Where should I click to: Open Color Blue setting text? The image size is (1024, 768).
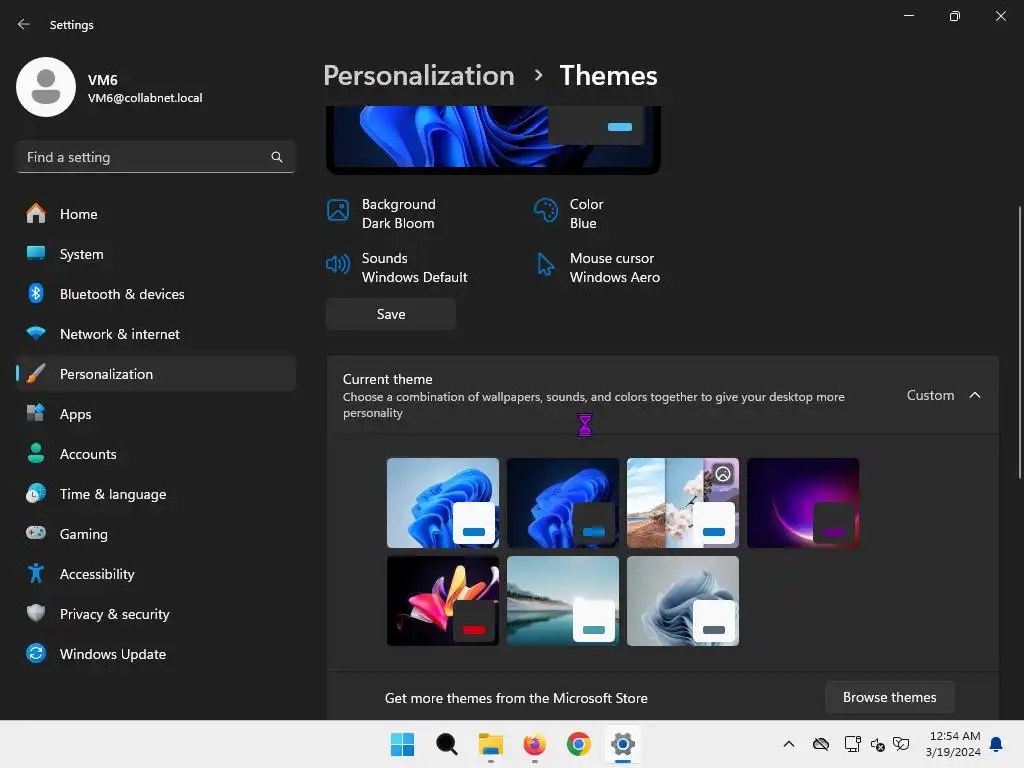click(586, 214)
